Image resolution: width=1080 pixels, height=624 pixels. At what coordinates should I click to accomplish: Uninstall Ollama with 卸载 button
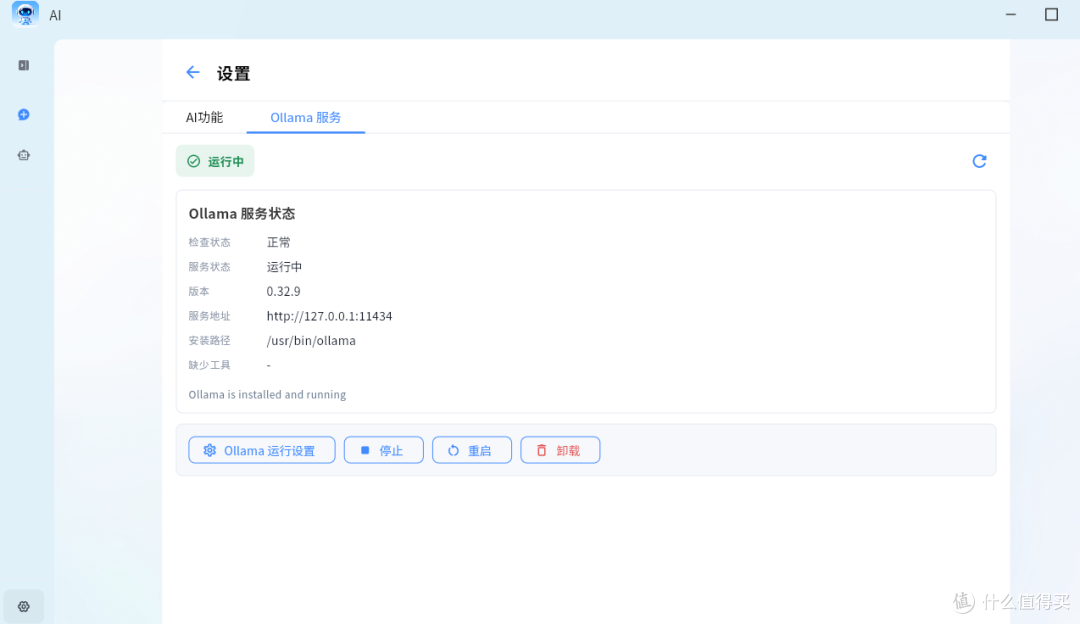pos(560,450)
